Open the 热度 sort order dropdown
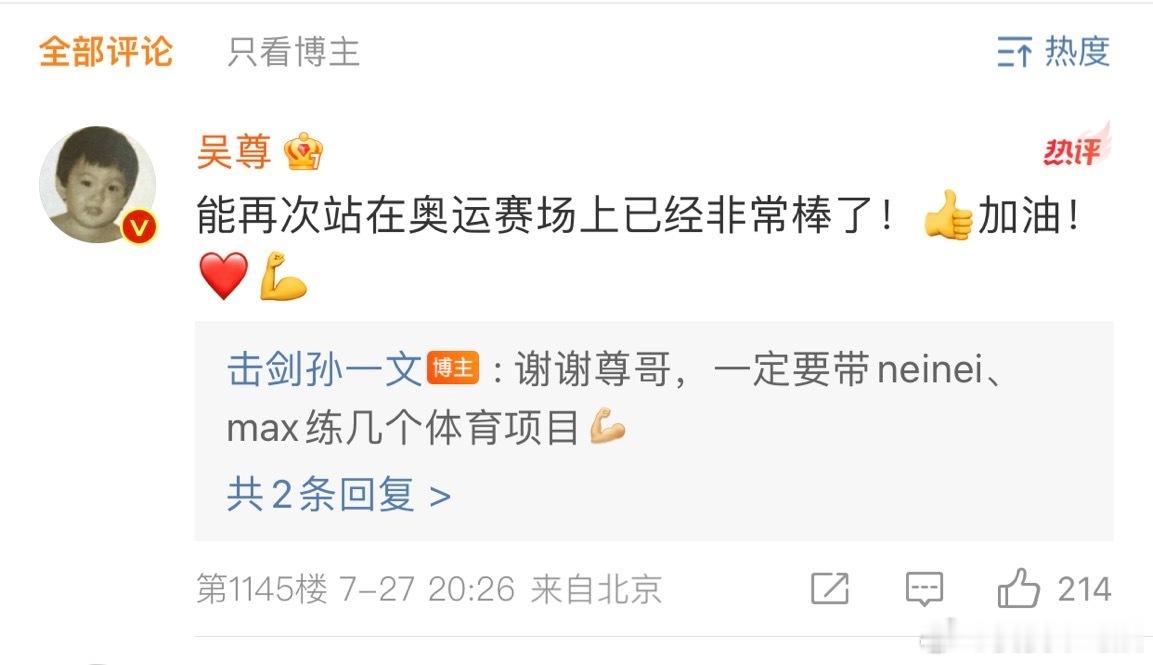 (x=1053, y=51)
